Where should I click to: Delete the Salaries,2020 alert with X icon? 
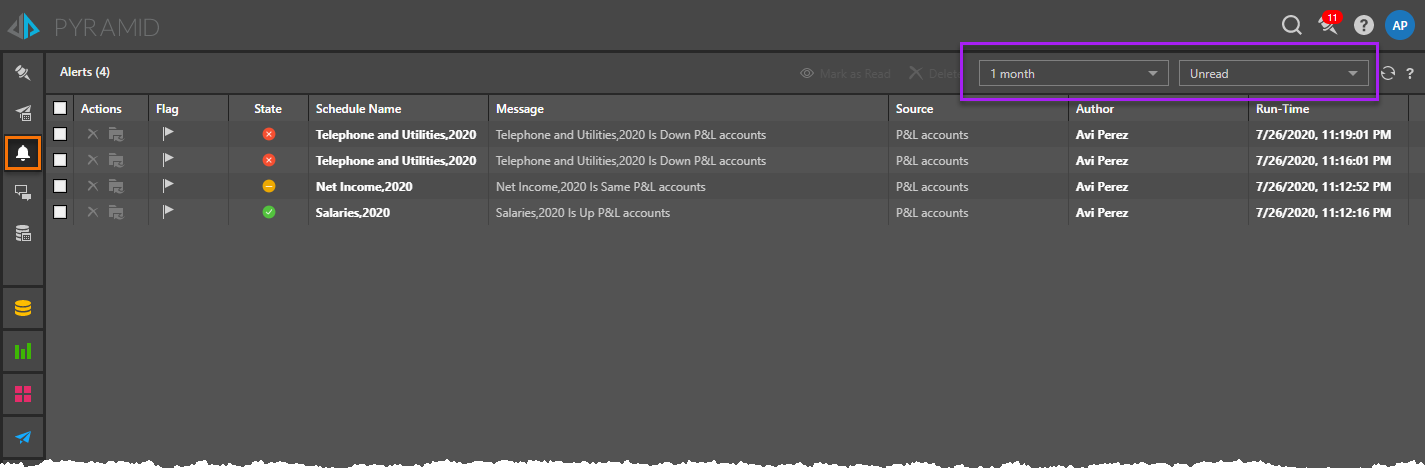(x=93, y=212)
